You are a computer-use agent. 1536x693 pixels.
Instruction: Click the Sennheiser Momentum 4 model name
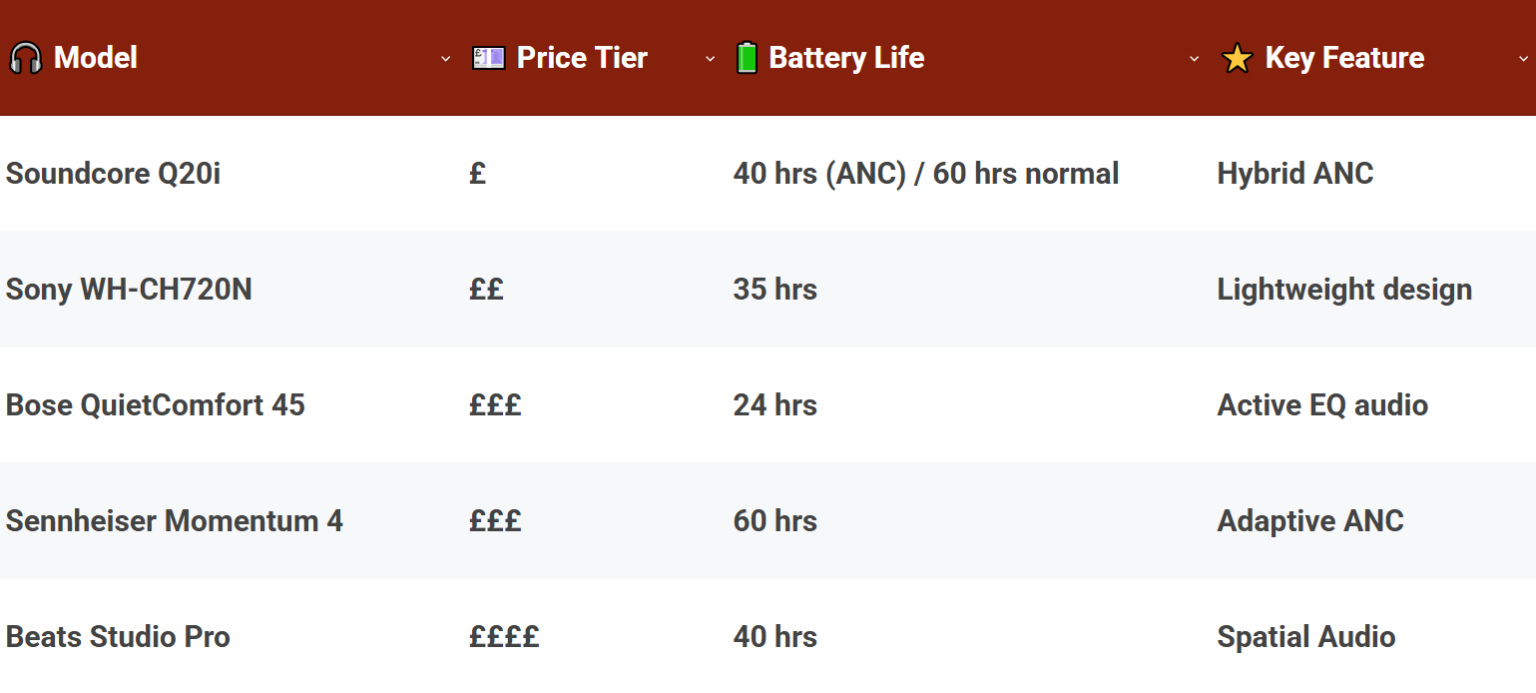point(174,521)
